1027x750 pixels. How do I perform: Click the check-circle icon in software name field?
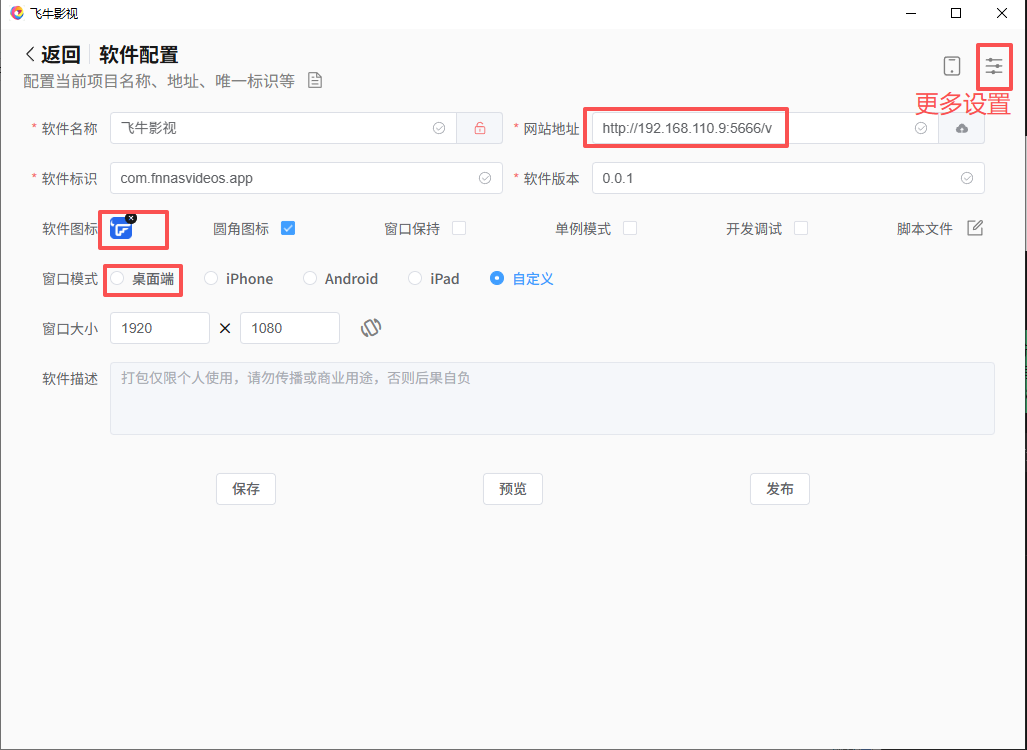click(439, 128)
